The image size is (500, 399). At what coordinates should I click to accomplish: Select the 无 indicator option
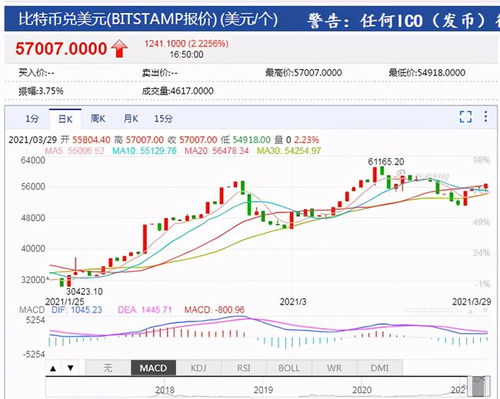coord(108,368)
